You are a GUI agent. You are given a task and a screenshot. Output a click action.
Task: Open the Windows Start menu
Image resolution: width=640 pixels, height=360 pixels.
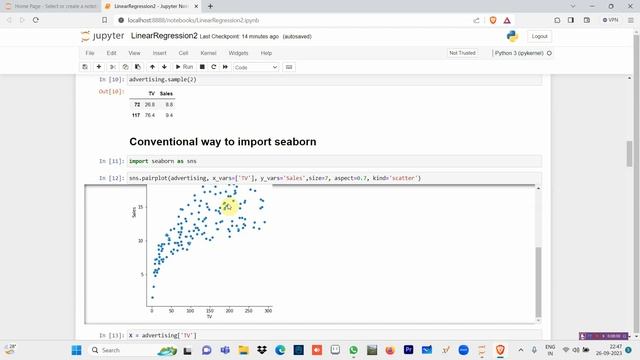(x=76, y=350)
